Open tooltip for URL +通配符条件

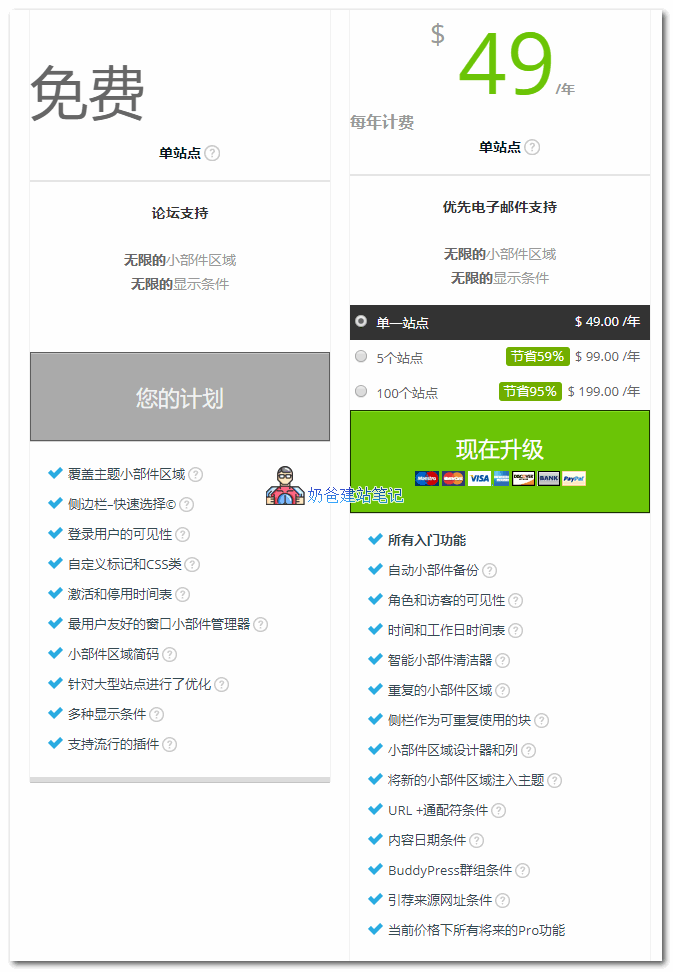[498, 811]
